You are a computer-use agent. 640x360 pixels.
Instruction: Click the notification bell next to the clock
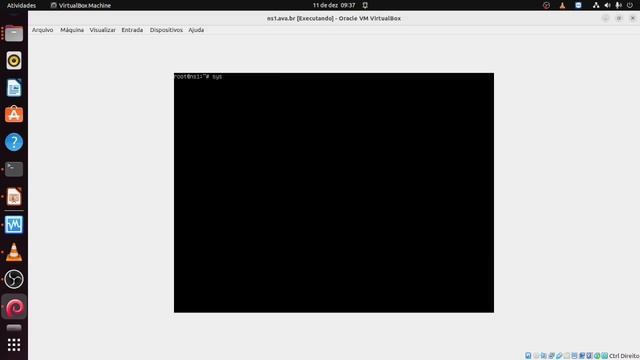[x=365, y=5]
